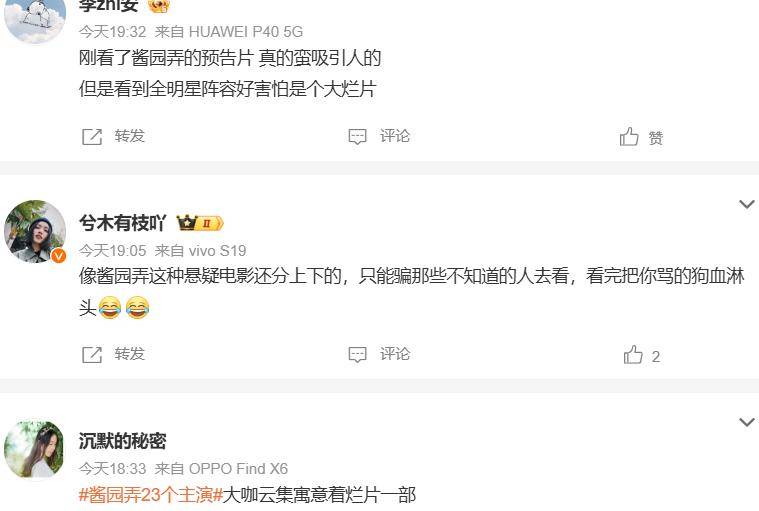Click repost icon on HUAWEI P40 post
Screen dimensions: 759x511
coord(92,137)
